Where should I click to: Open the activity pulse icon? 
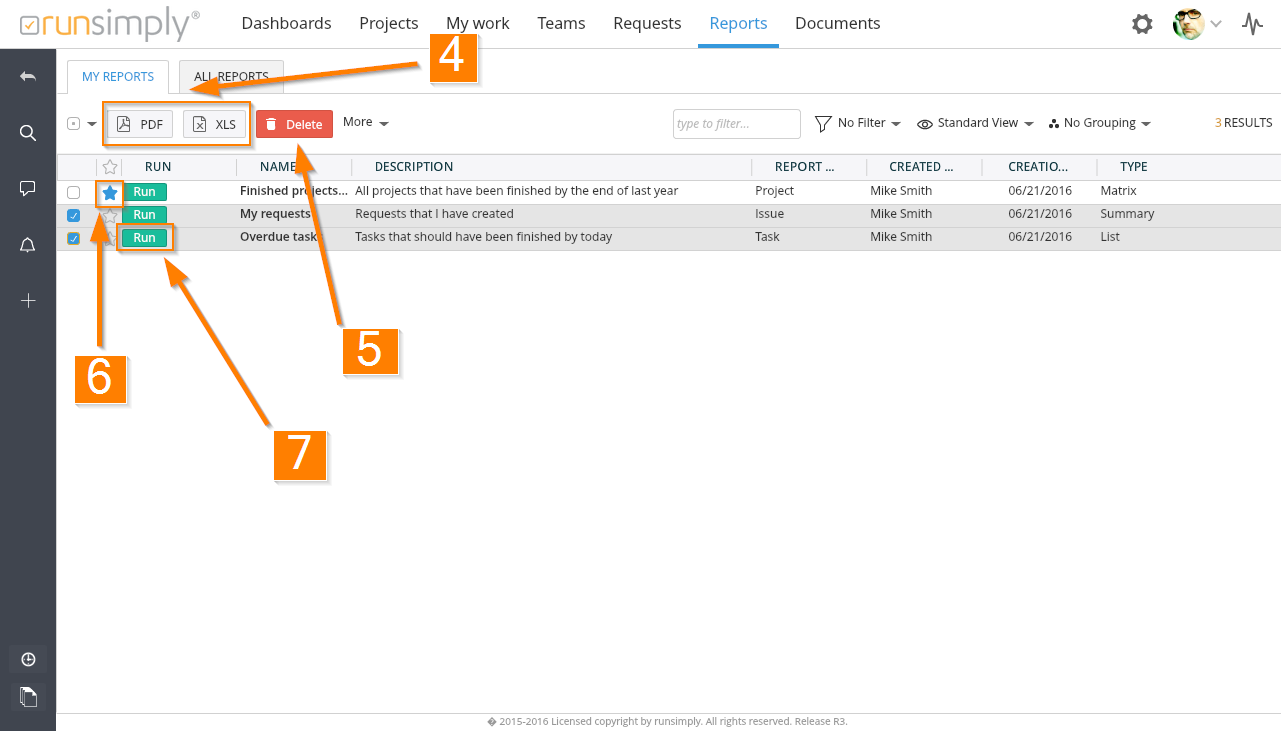(x=1252, y=24)
